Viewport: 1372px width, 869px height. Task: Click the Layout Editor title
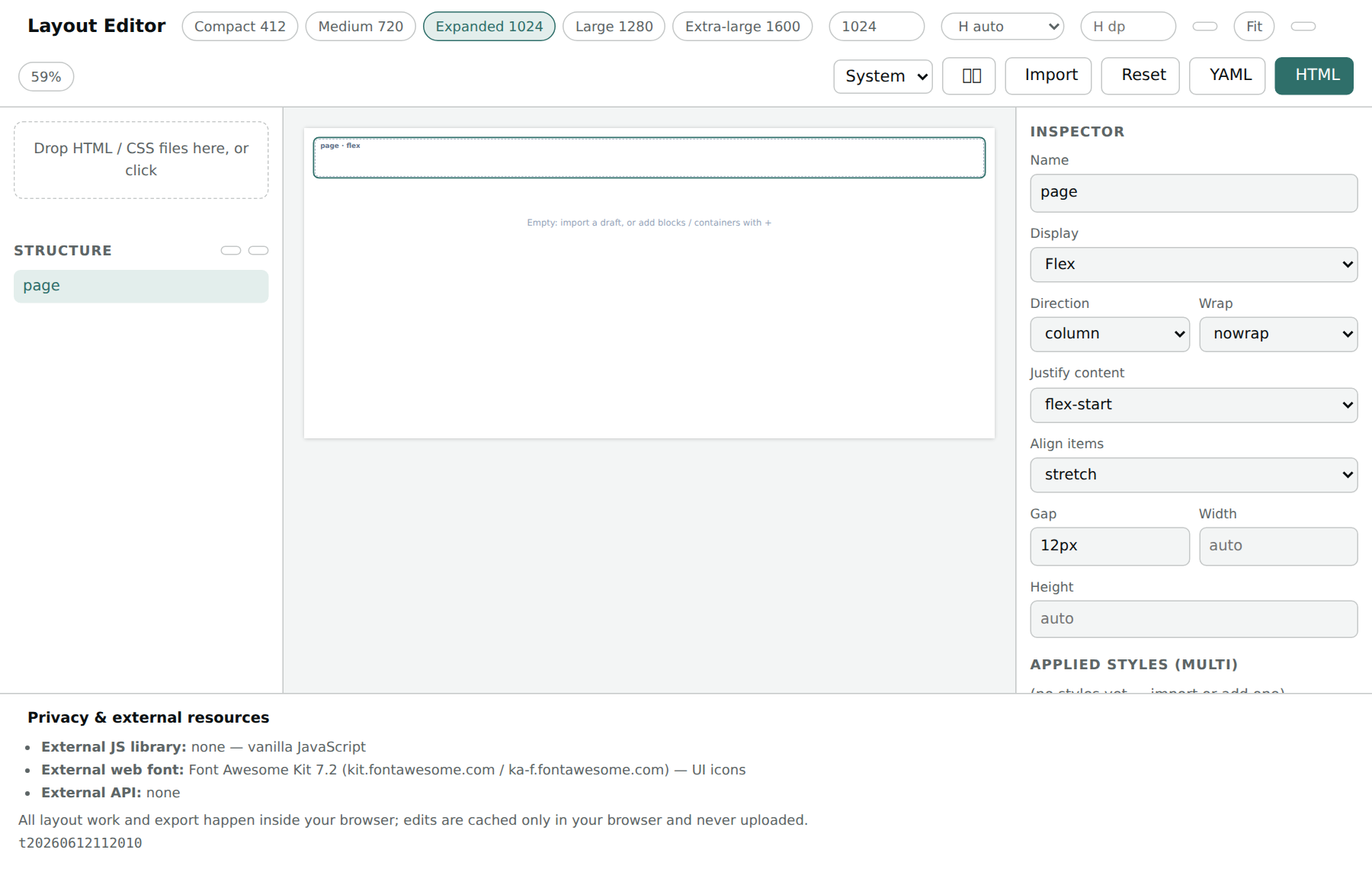[x=97, y=26]
